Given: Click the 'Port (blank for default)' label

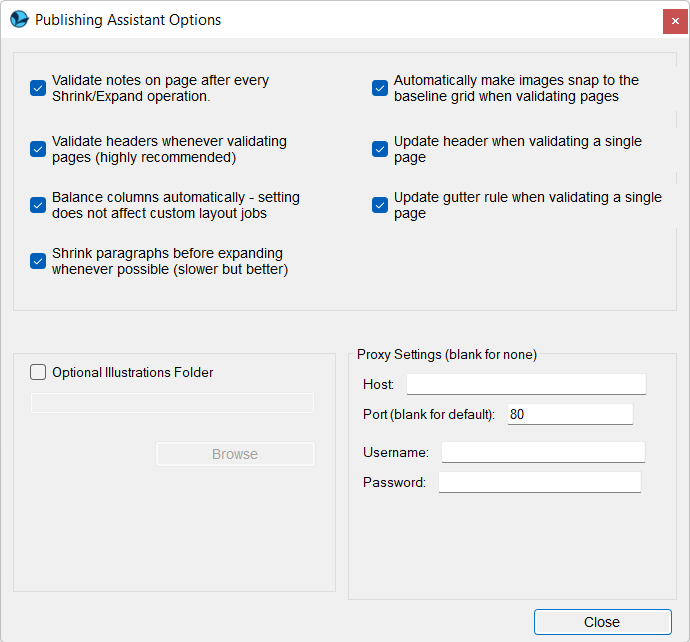Looking at the screenshot, I should [429, 414].
